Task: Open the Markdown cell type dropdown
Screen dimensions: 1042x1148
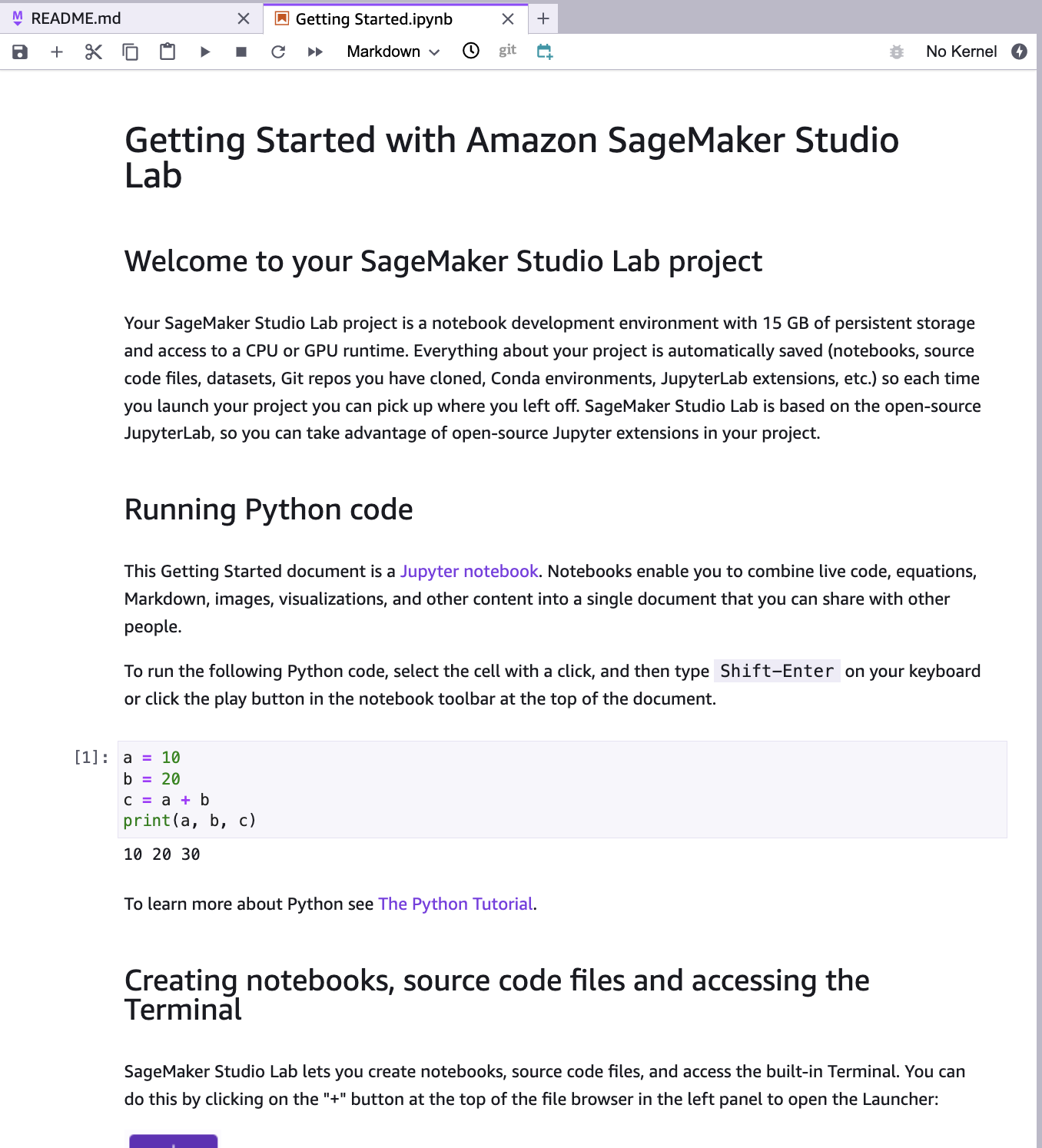Action: [393, 51]
